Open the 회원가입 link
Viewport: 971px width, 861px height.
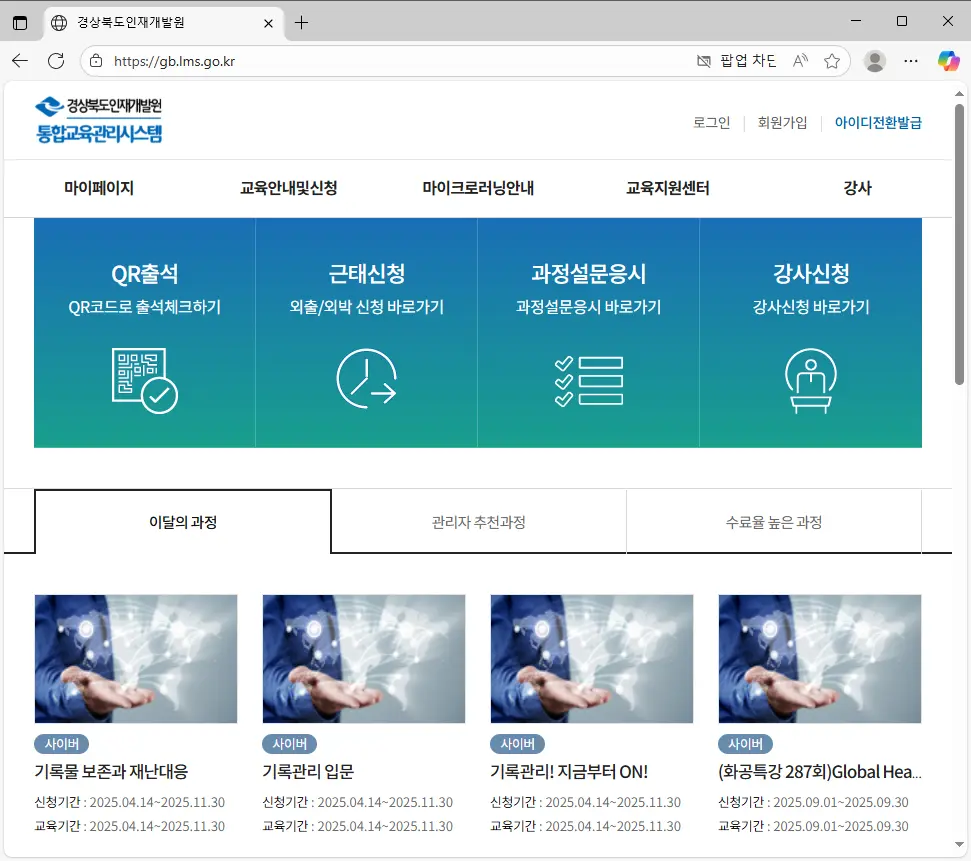click(782, 123)
